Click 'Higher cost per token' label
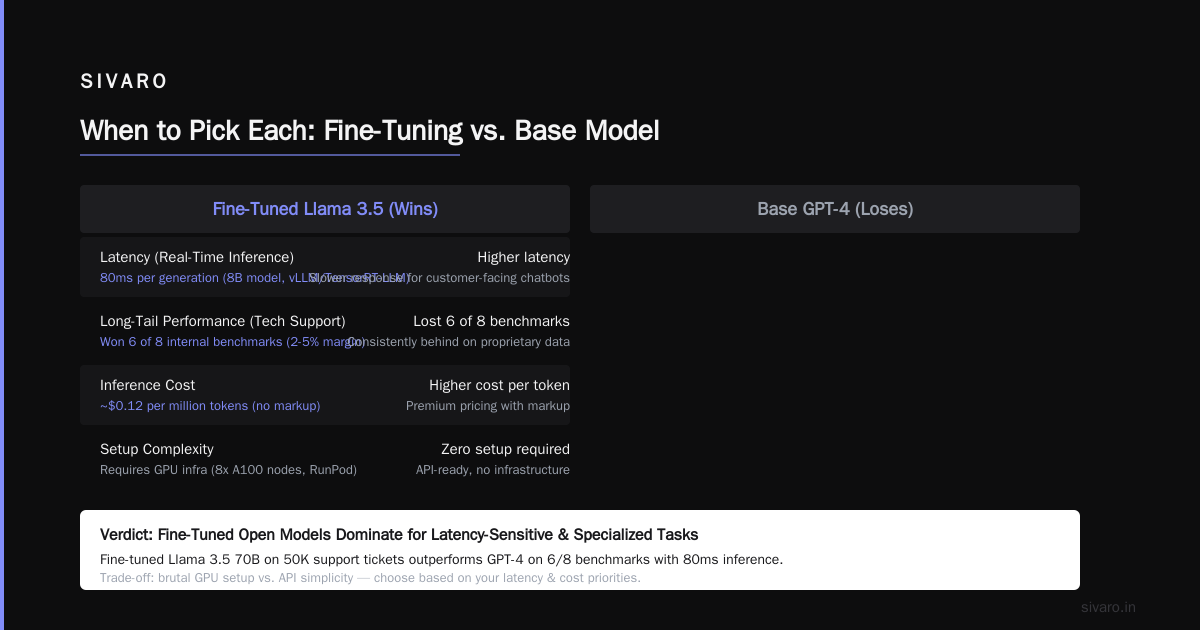1200x630 pixels. click(499, 385)
